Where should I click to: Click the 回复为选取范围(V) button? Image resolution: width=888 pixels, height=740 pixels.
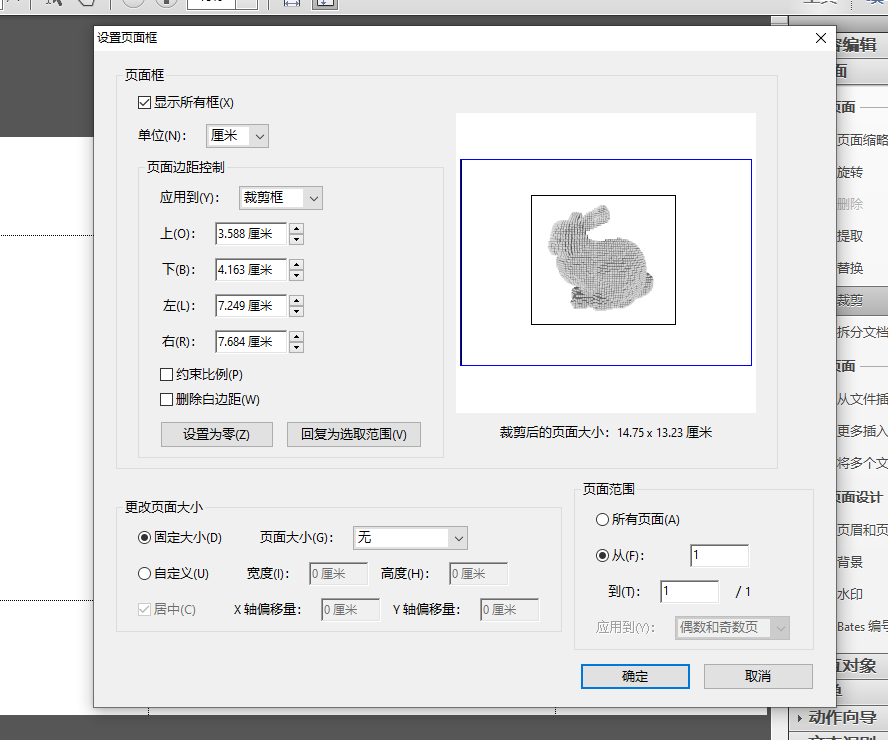coord(354,435)
